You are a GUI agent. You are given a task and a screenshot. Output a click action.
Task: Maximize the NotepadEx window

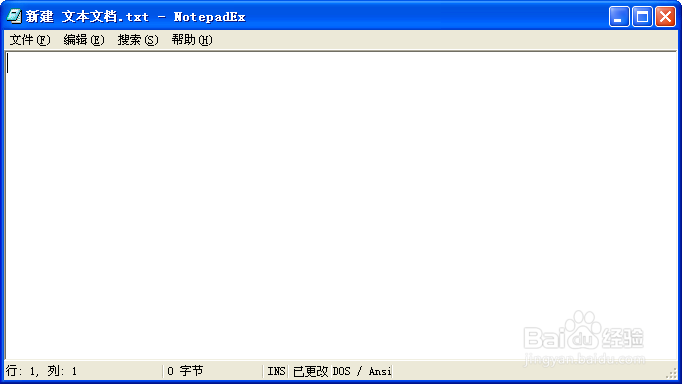(x=642, y=17)
